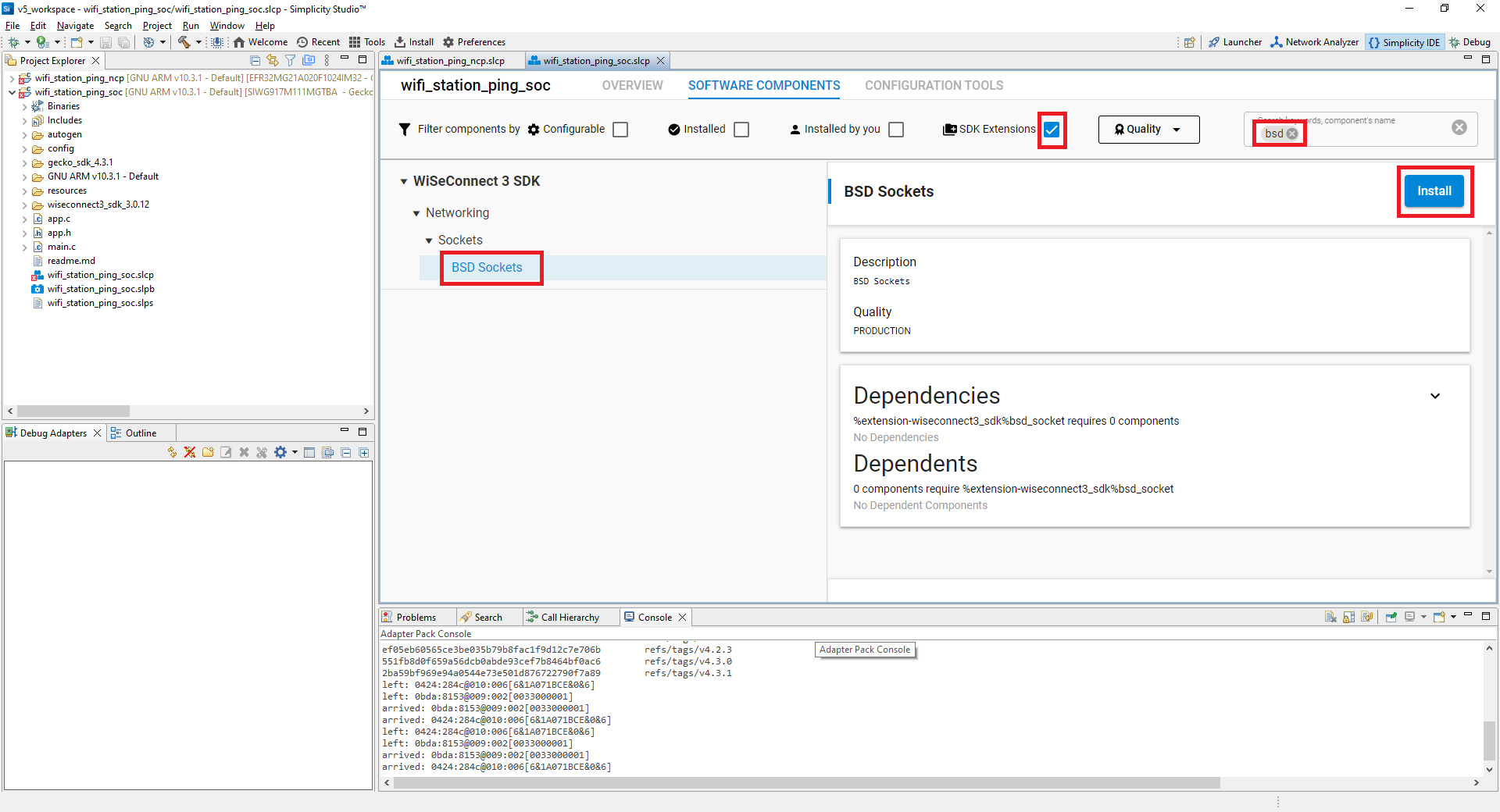Open the Preferences dialog
Image resolution: width=1500 pixels, height=812 pixels.
(x=474, y=41)
